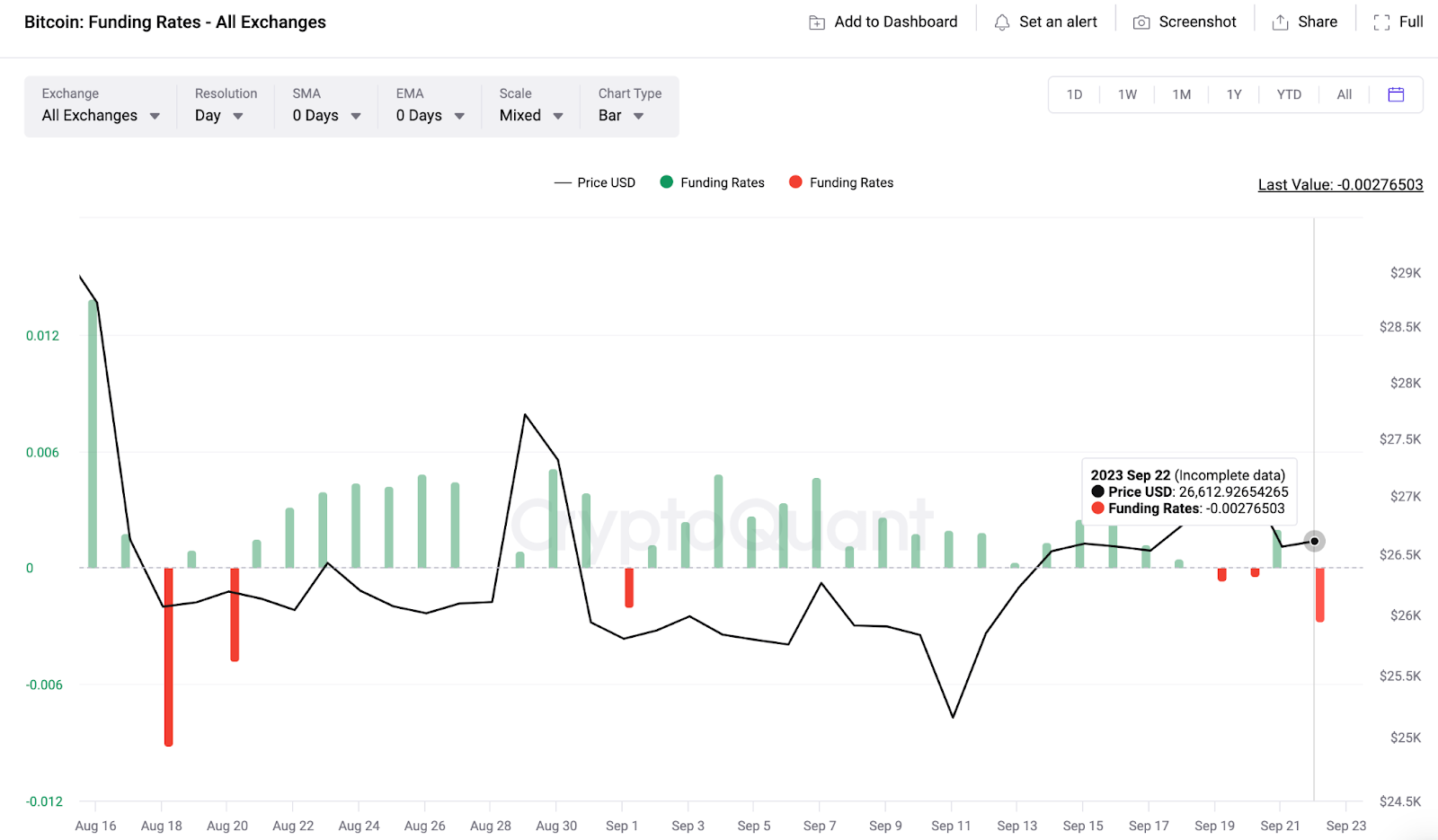Screen dimensions: 1438x840
Task: Click the Share upload icon
Action: [x=1280, y=22]
